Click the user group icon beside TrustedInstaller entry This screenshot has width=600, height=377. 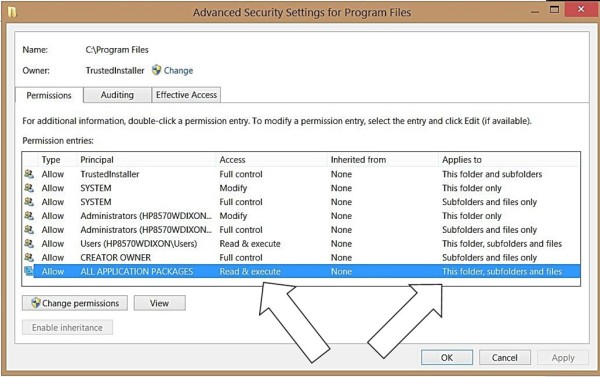pos(29,174)
